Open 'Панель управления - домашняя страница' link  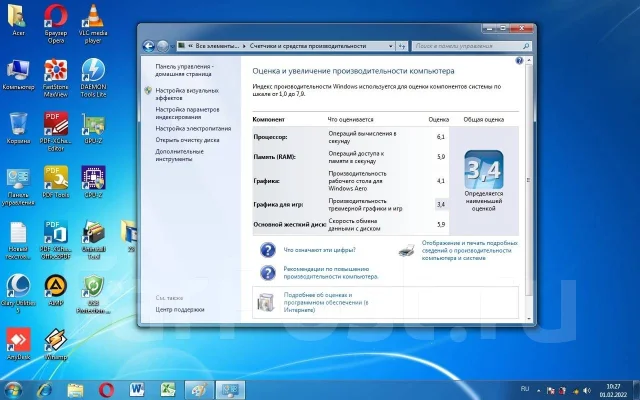point(184,70)
